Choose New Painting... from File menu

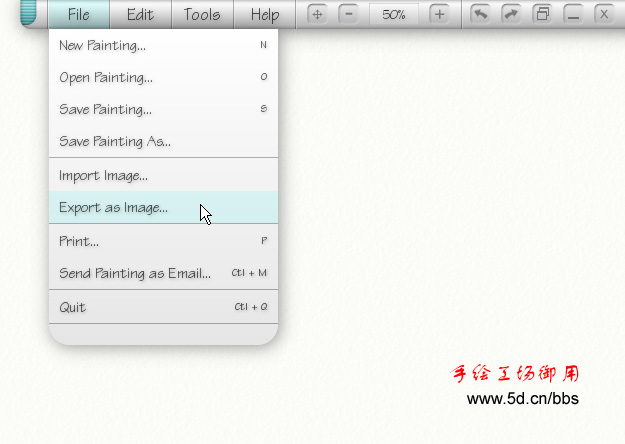click(163, 45)
